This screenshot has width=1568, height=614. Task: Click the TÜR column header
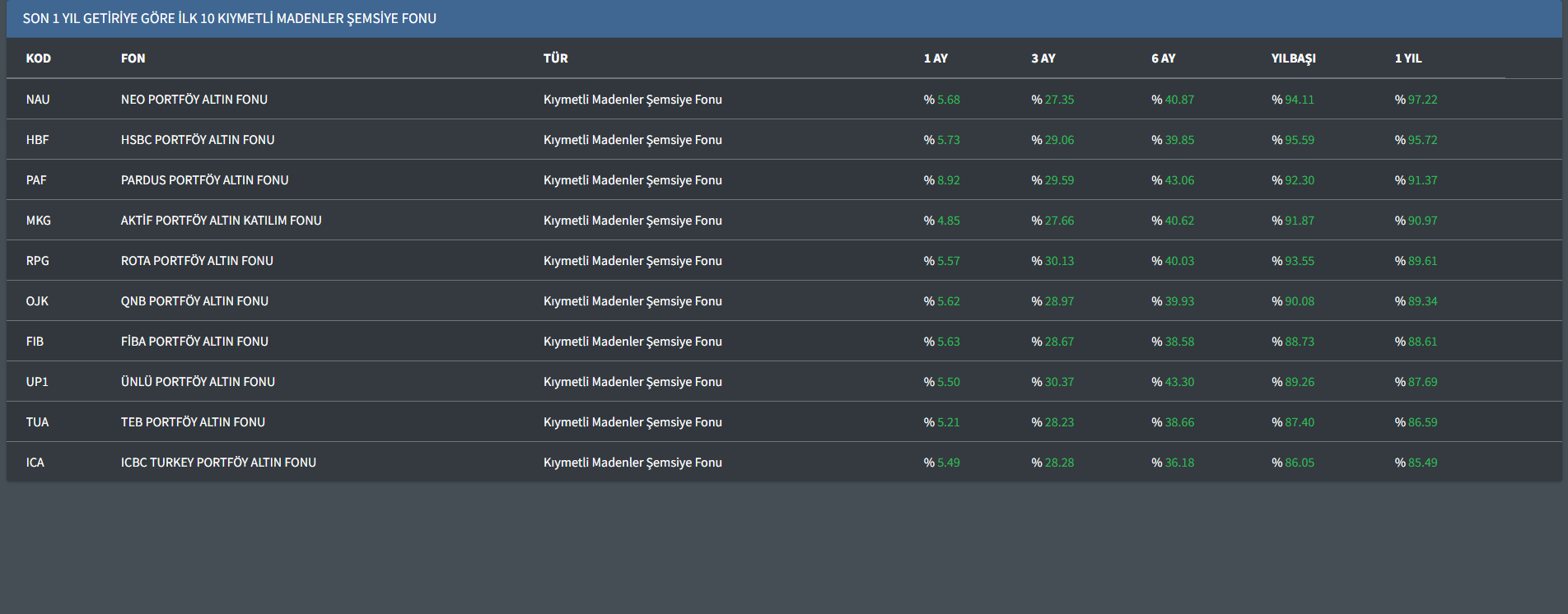coord(555,58)
